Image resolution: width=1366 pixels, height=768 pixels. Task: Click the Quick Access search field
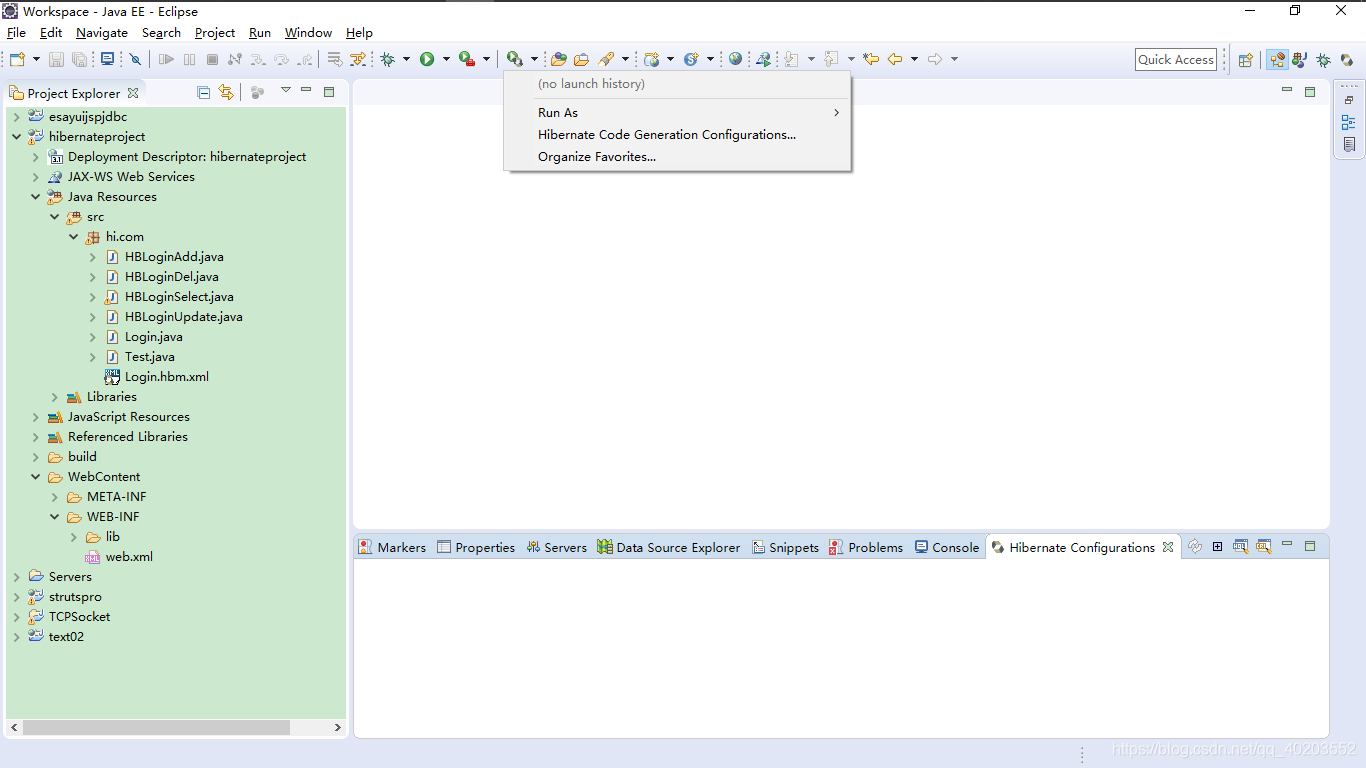click(x=1176, y=60)
